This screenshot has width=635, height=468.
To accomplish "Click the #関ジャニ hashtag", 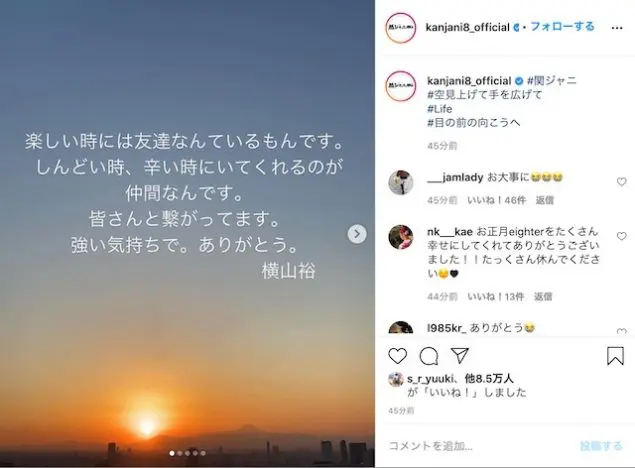I will pyautogui.click(x=551, y=81).
